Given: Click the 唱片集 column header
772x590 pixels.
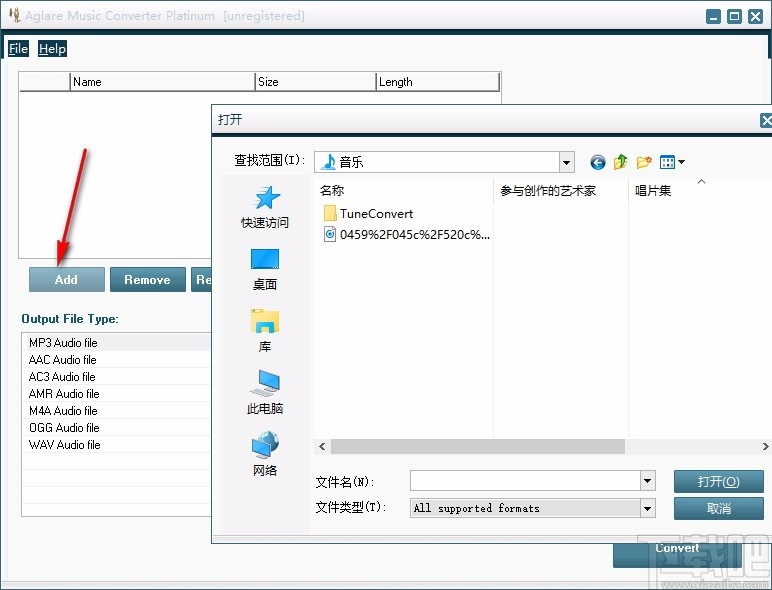Looking at the screenshot, I should 700,191.
